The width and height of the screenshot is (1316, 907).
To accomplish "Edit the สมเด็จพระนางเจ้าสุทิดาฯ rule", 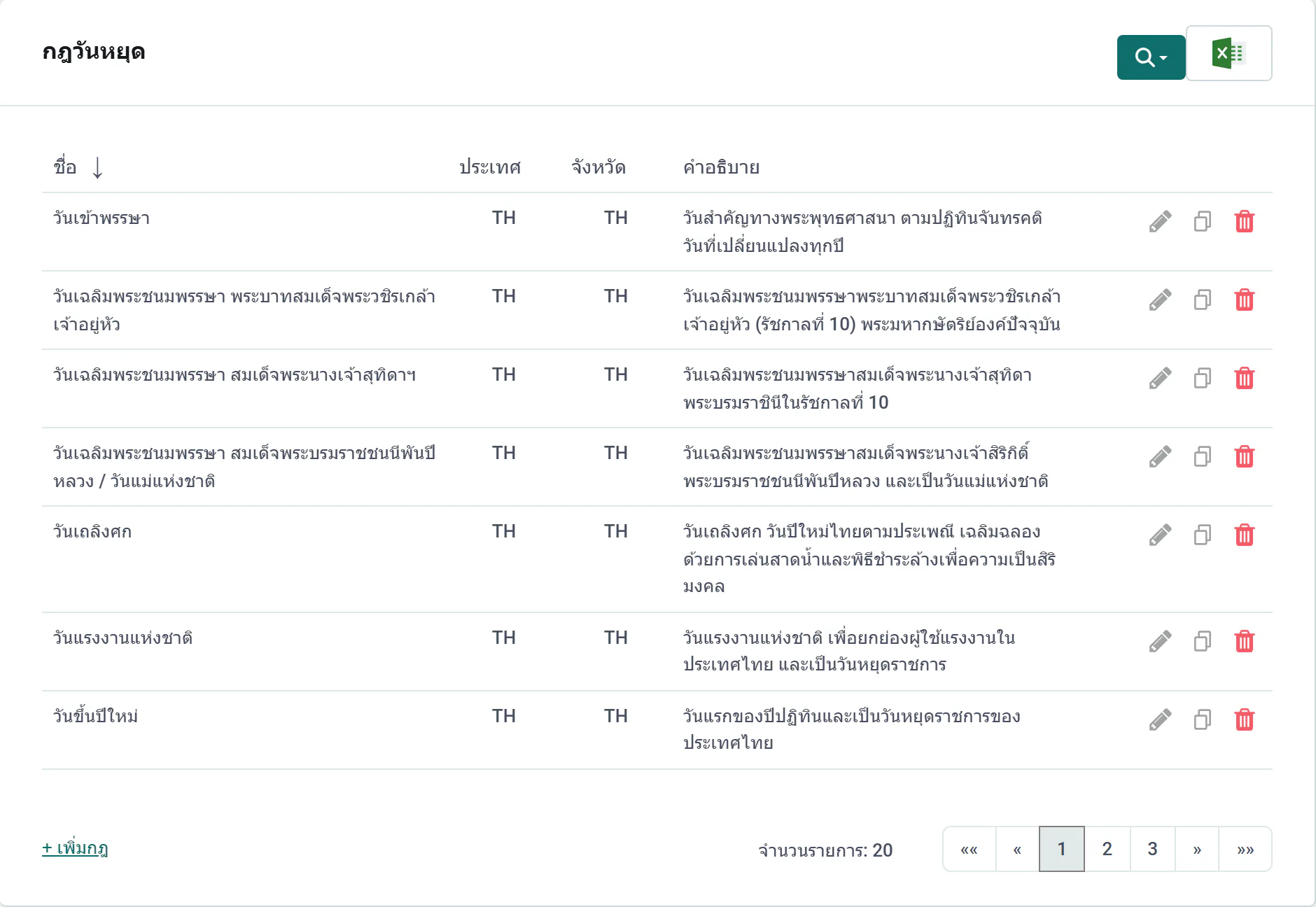I will [1160, 378].
